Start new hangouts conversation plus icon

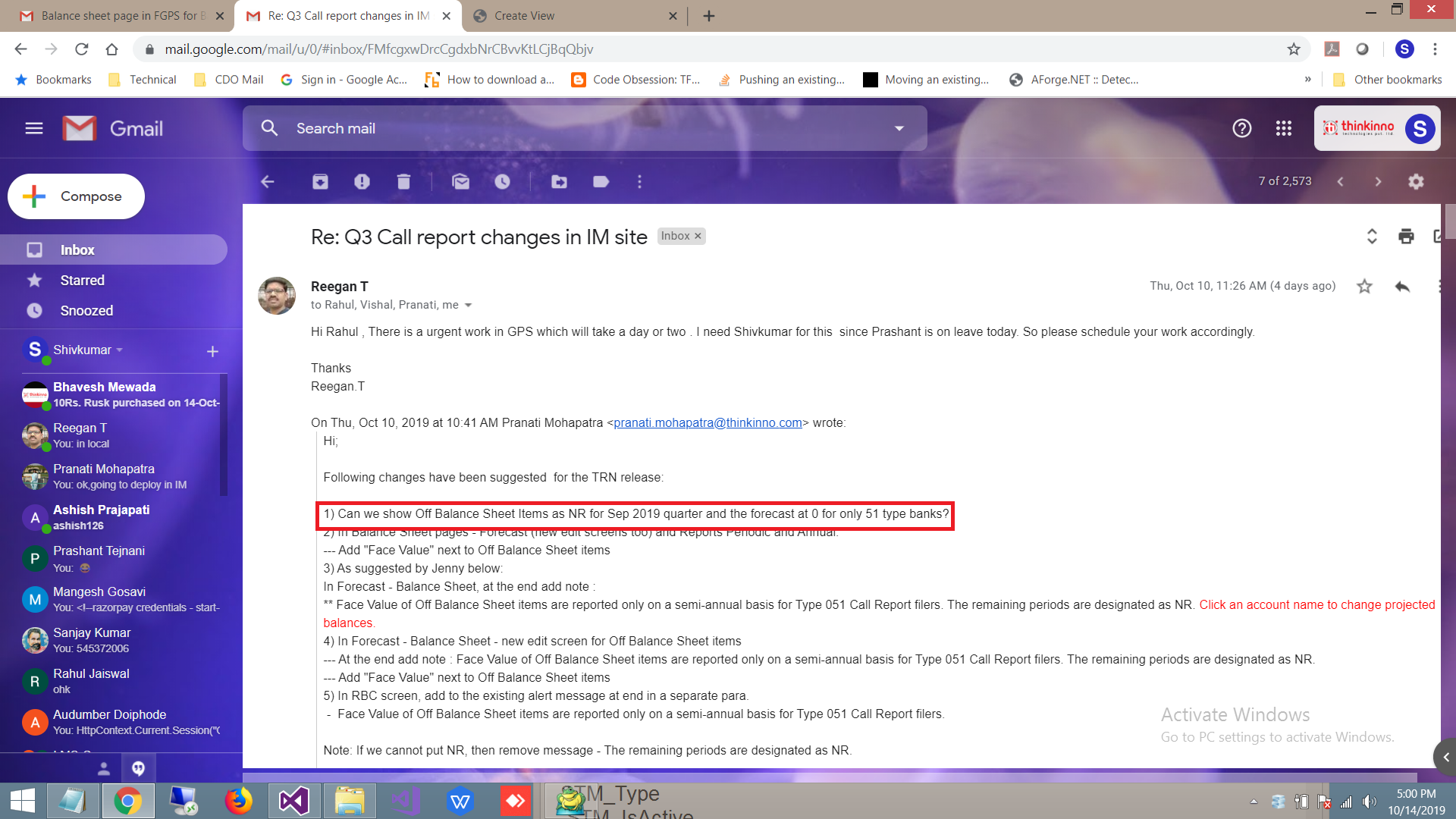(212, 351)
